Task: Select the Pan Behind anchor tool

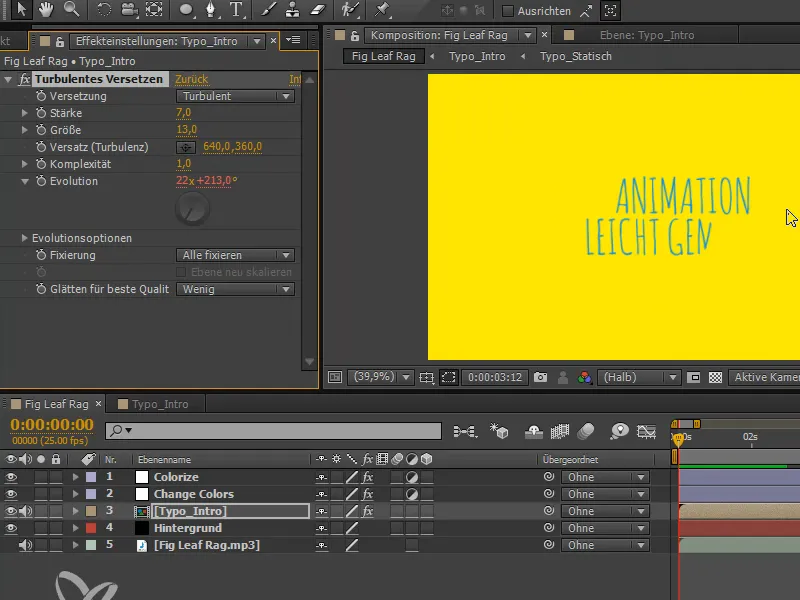Action: [154, 9]
